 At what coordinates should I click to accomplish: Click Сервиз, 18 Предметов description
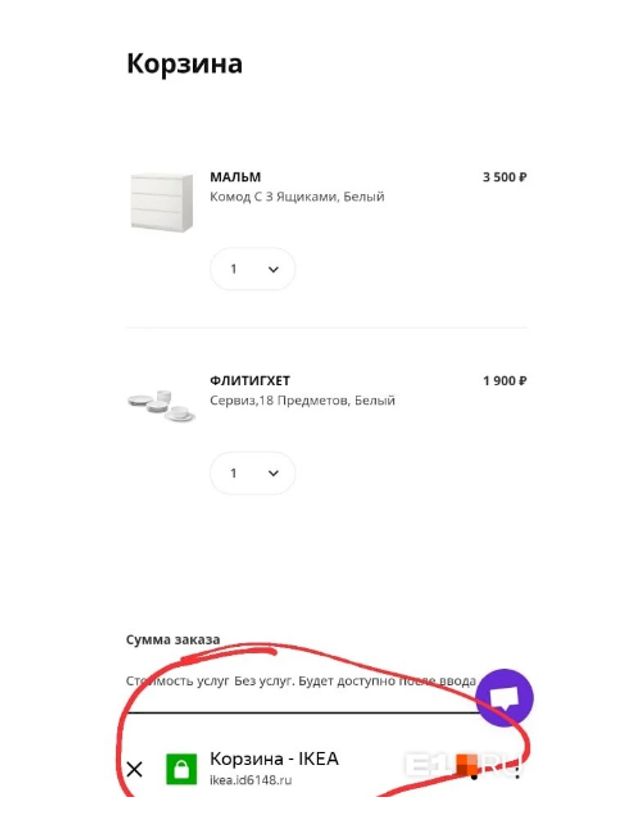pos(302,401)
